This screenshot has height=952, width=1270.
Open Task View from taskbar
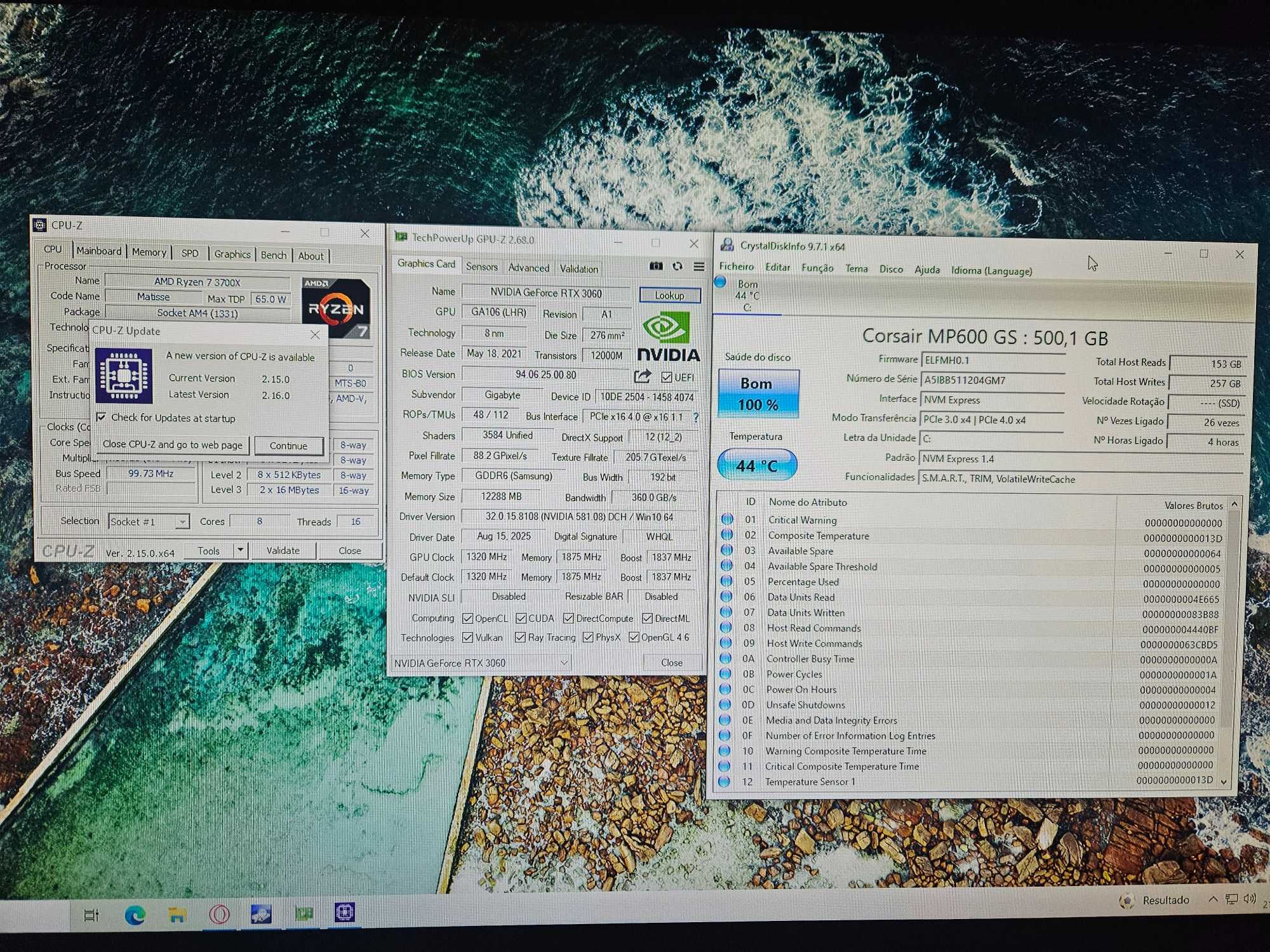click(91, 915)
